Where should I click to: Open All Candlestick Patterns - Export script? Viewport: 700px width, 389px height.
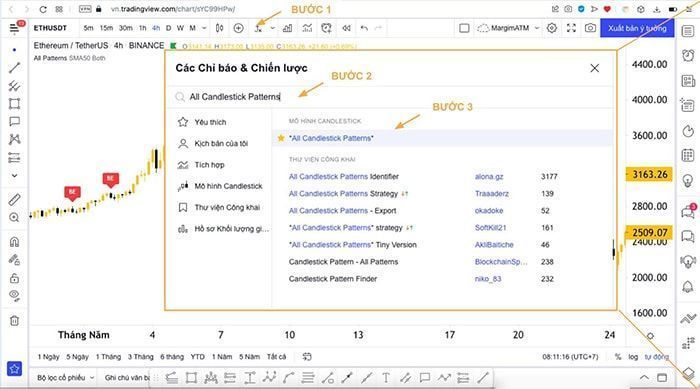pos(342,211)
